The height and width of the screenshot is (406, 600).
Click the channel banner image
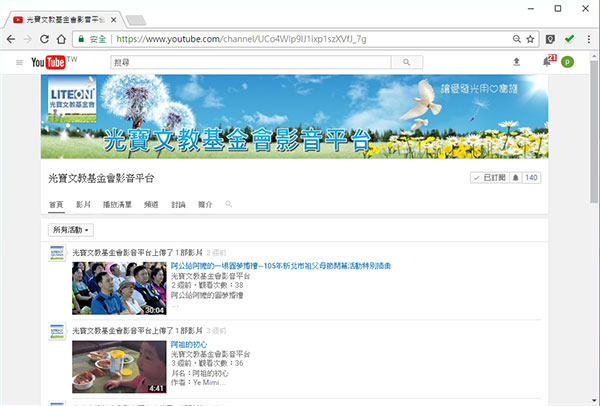[x=294, y=116]
